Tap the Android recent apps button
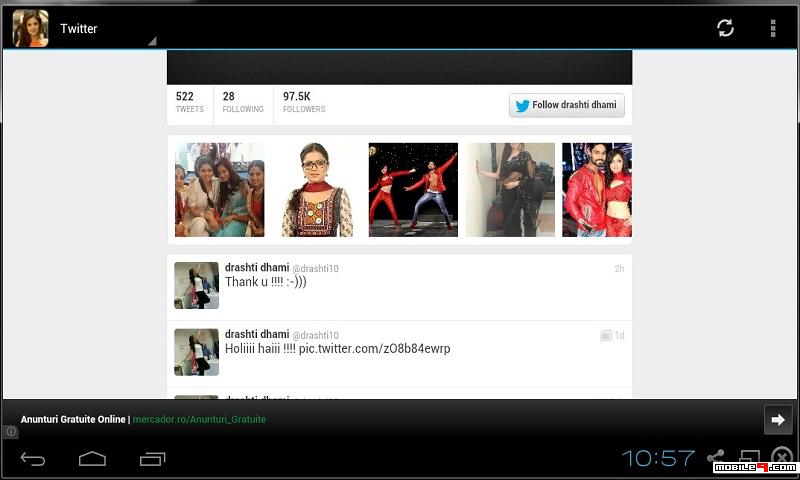Image resolution: width=800 pixels, height=480 pixels. [153, 459]
